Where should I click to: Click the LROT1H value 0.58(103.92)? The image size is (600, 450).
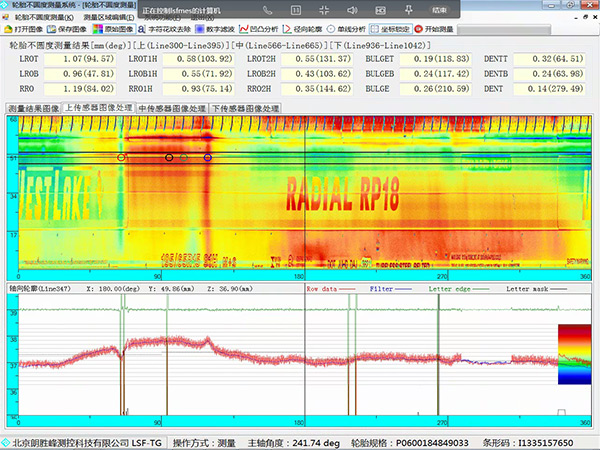(198, 59)
